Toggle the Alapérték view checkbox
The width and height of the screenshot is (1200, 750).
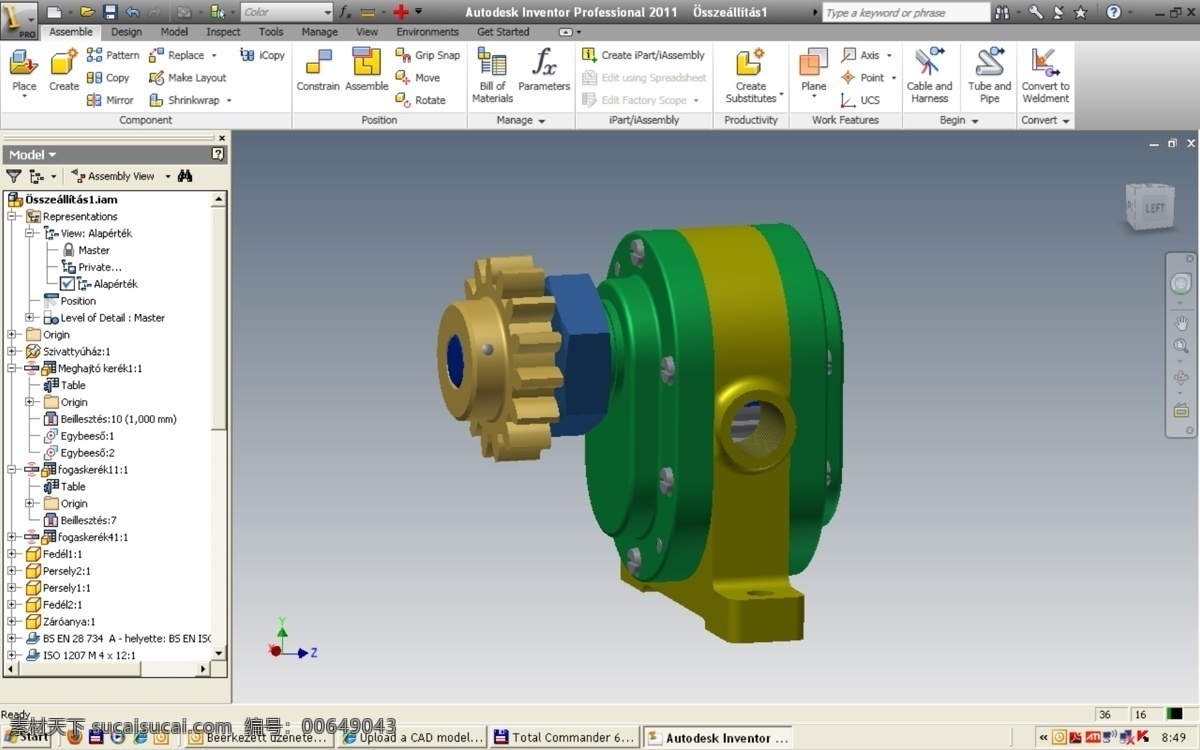(67, 284)
